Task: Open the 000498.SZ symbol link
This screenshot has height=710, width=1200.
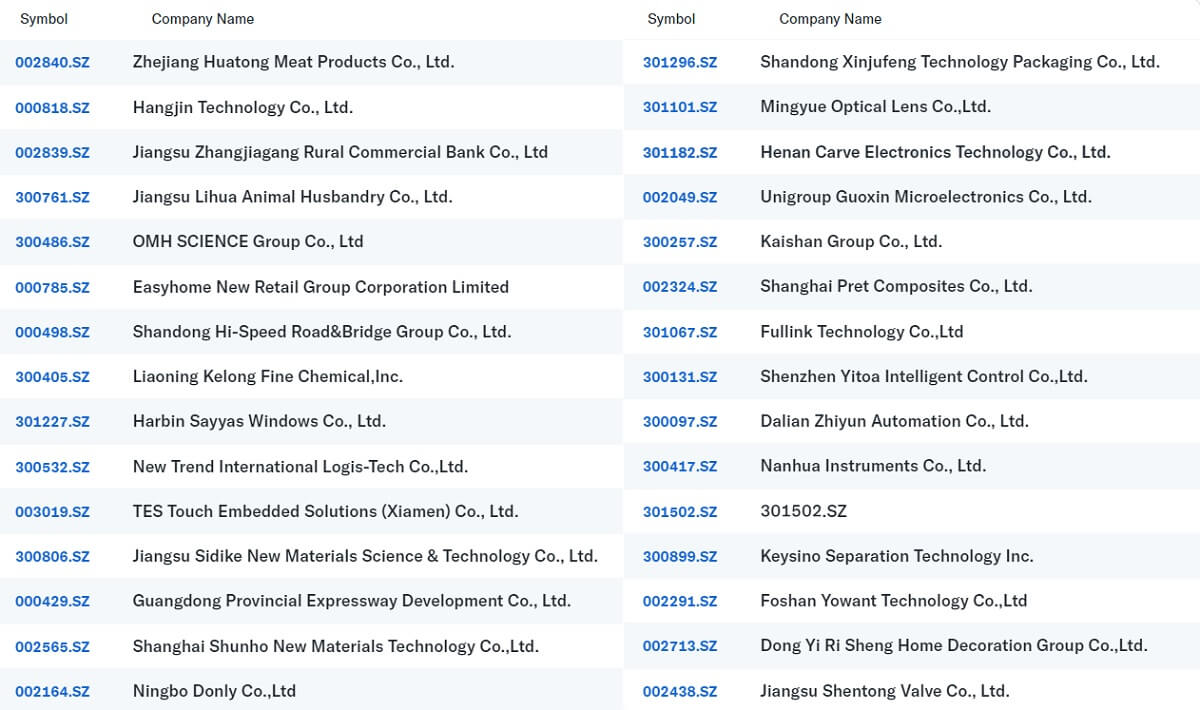Action: point(52,332)
